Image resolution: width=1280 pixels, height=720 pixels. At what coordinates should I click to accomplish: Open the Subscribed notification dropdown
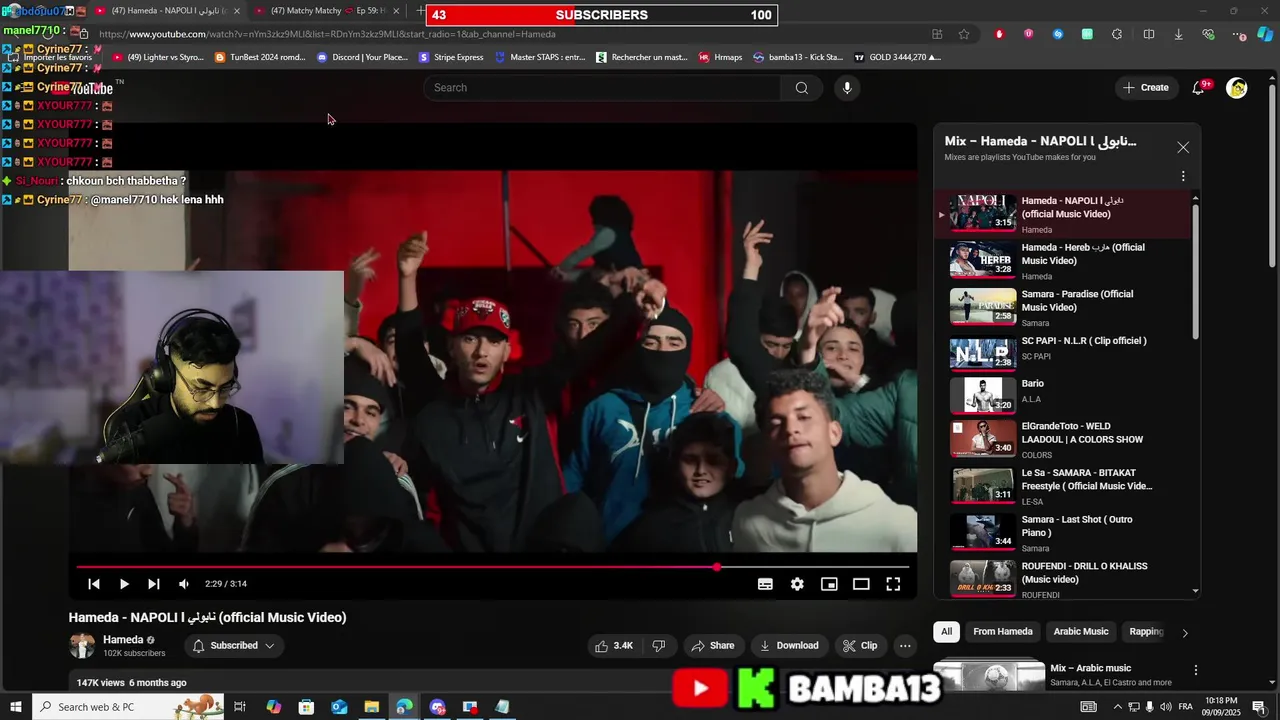click(x=233, y=646)
